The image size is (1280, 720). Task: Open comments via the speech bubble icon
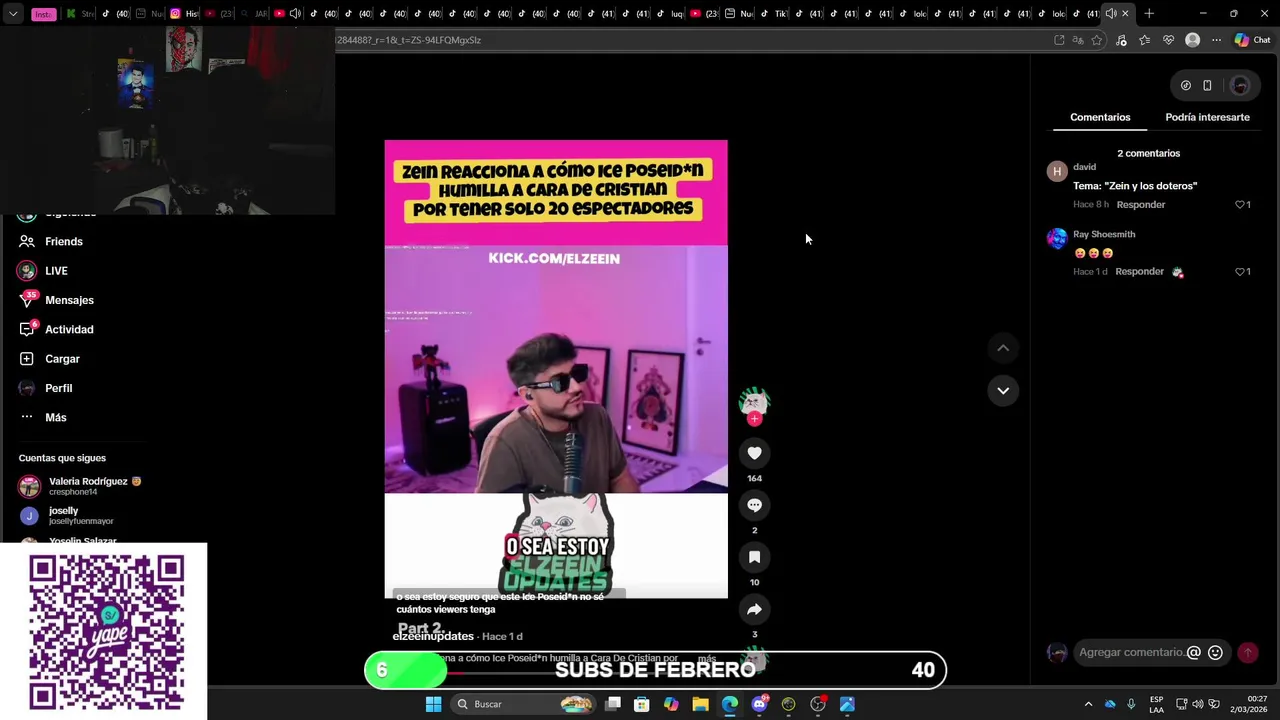(754, 505)
